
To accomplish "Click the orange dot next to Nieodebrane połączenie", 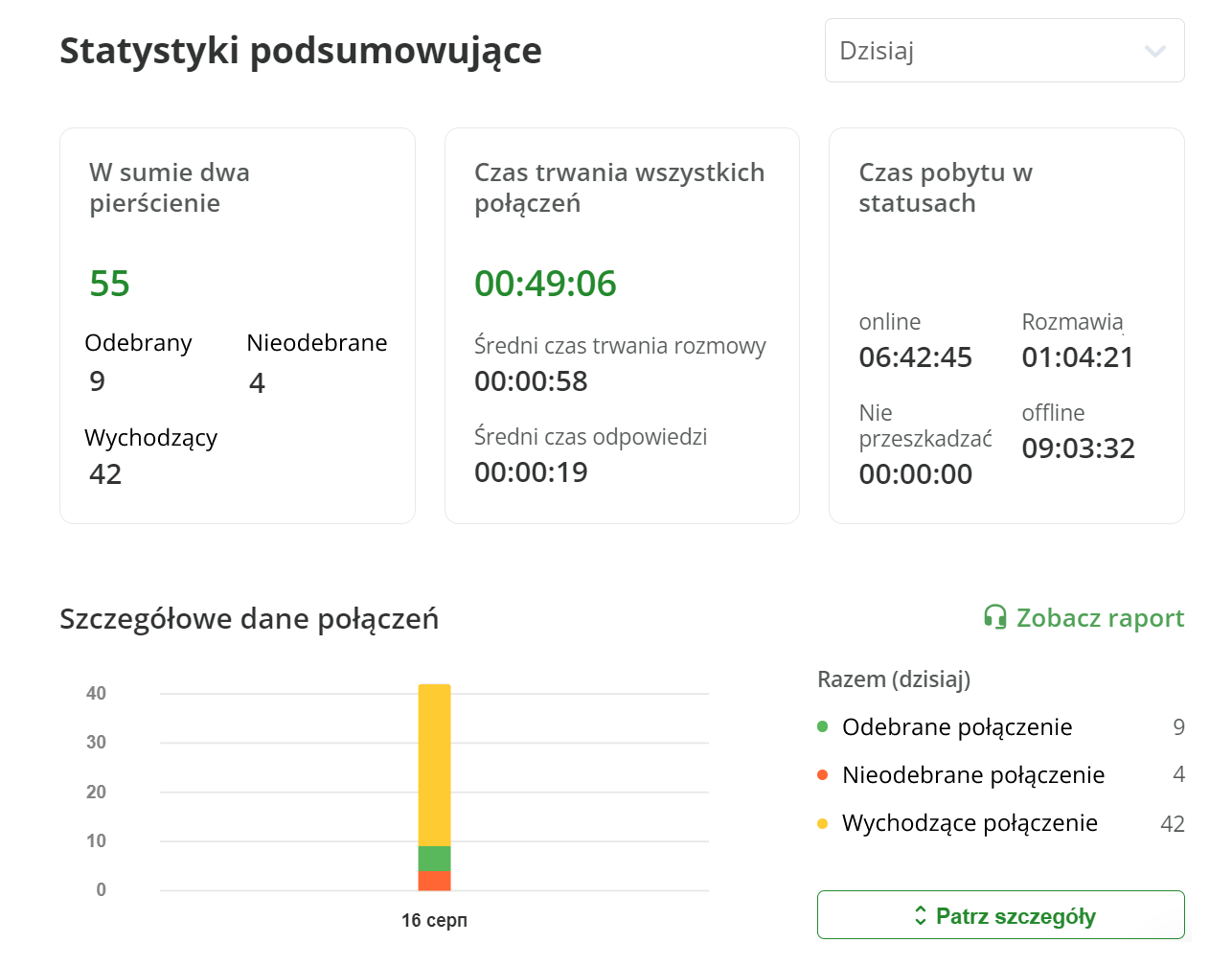I will tap(822, 775).
